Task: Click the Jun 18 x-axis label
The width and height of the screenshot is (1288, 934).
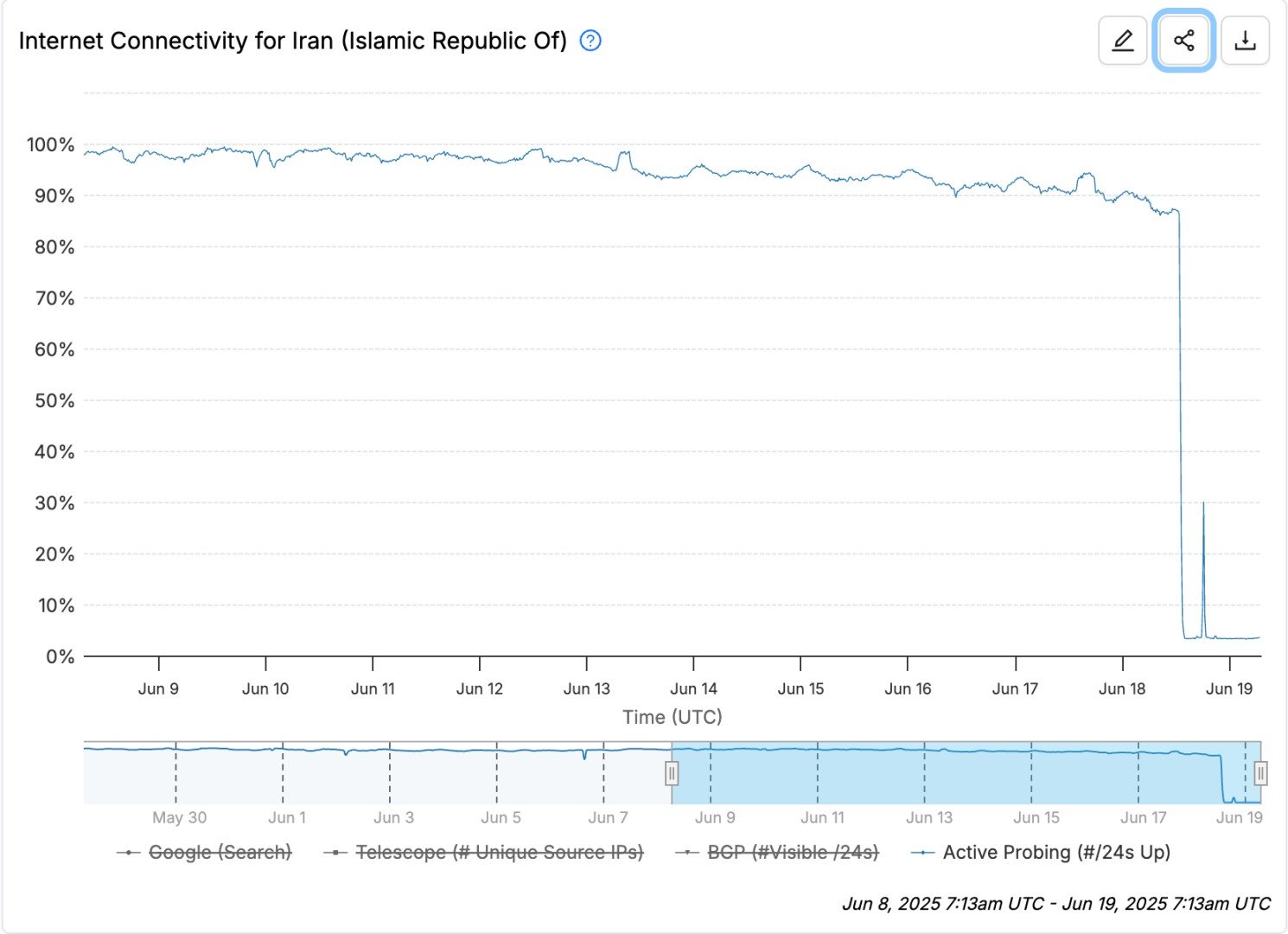Action: (1122, 688)
